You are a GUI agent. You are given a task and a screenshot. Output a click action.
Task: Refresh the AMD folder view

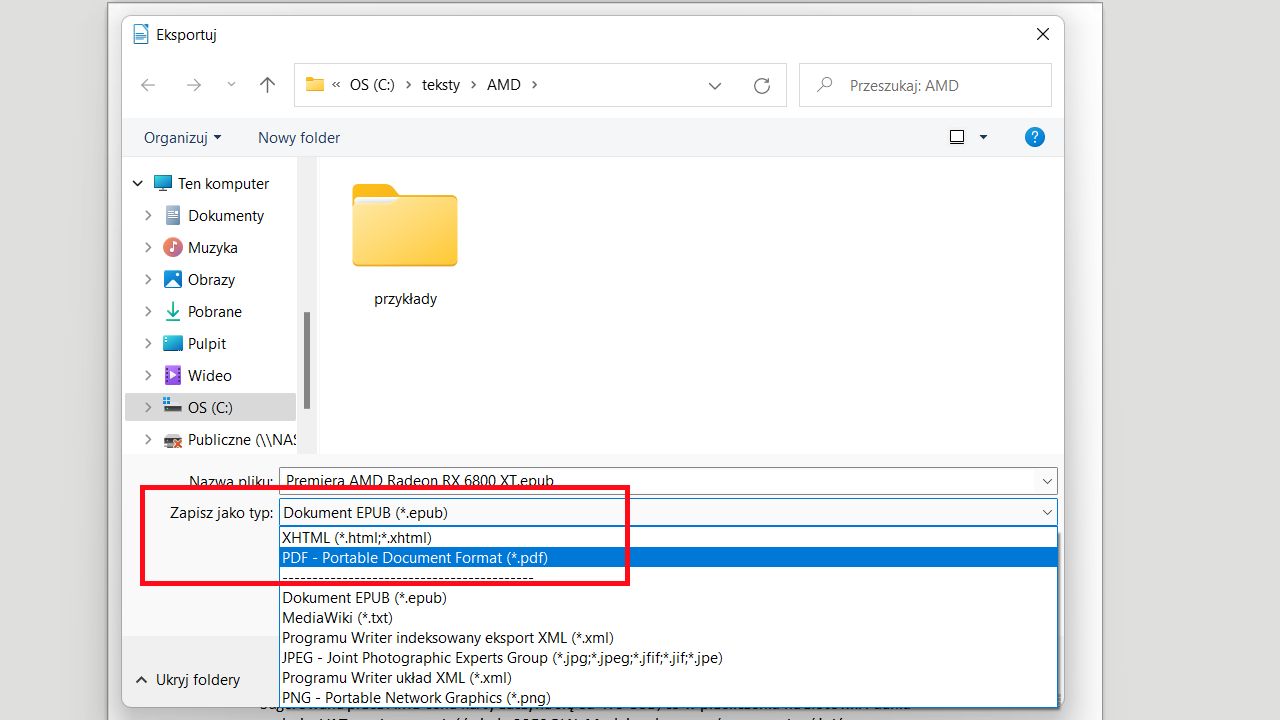[x=762, y=86]
